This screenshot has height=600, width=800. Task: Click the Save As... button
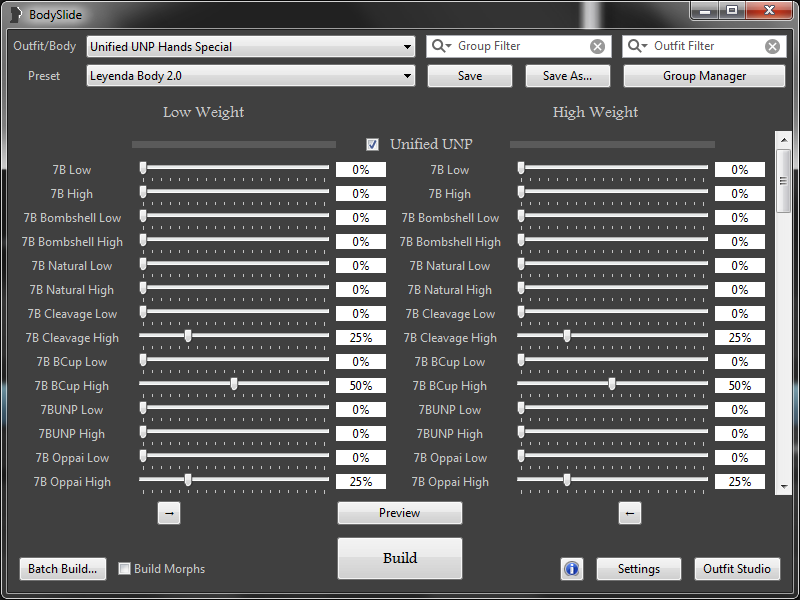tap(567, 76)
